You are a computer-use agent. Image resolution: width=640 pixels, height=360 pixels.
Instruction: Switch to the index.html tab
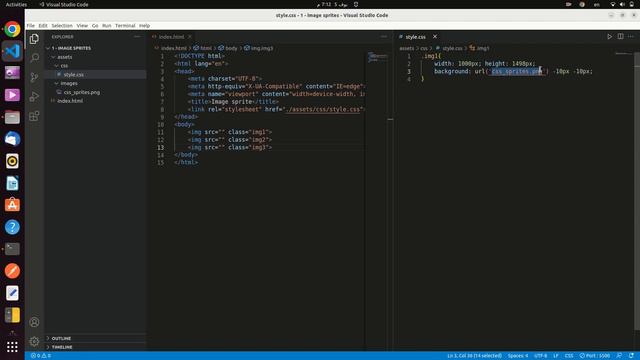(x=172, y=37)
